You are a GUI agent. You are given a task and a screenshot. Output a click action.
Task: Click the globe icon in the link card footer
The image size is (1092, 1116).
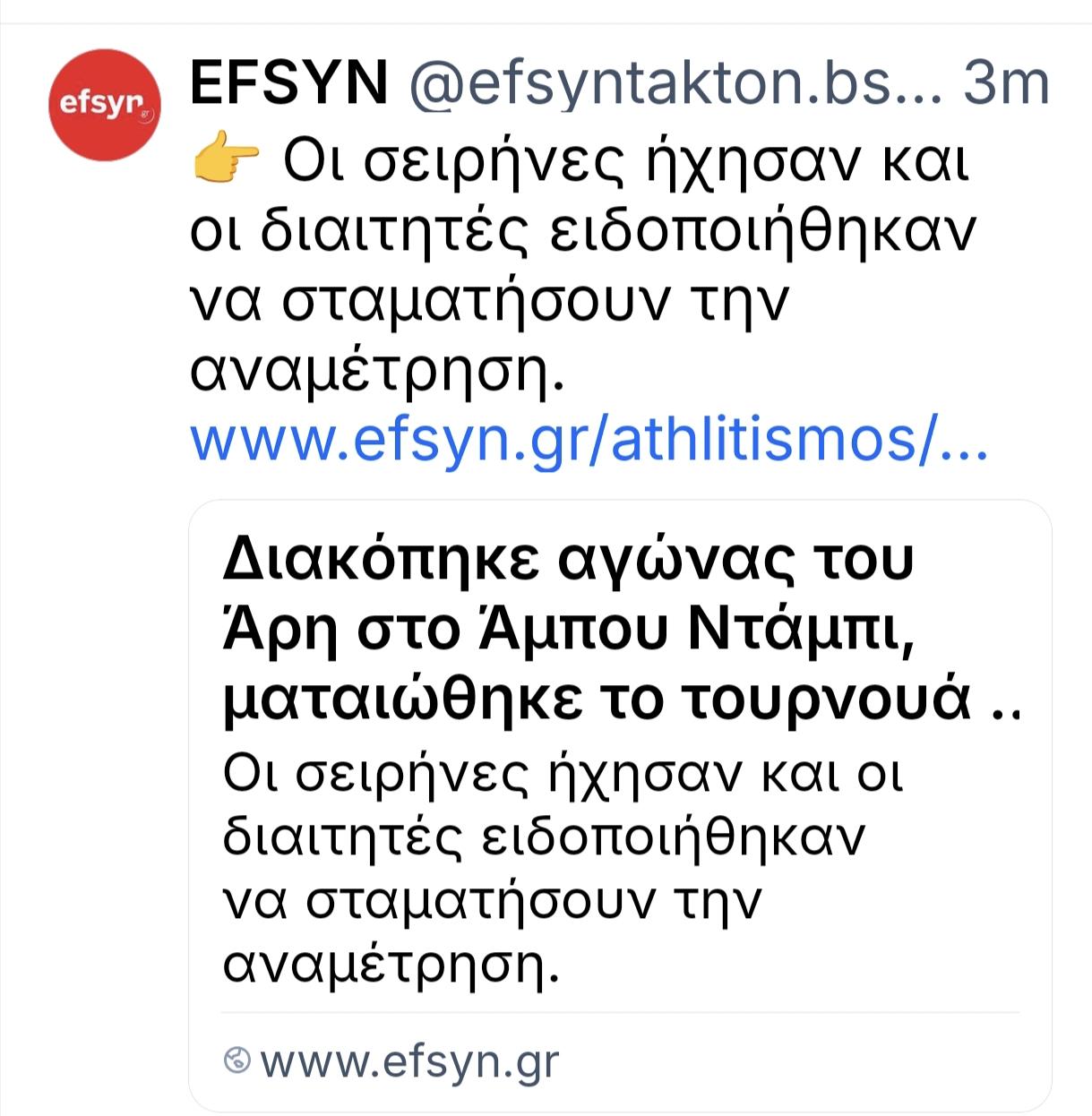(236, 1060)
